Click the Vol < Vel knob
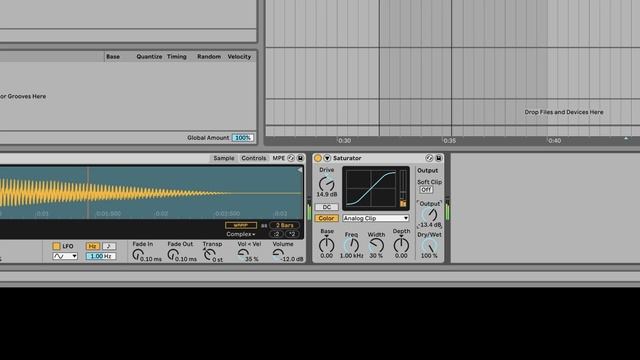Viewport: 640px width, 360px height. [243, 255]
